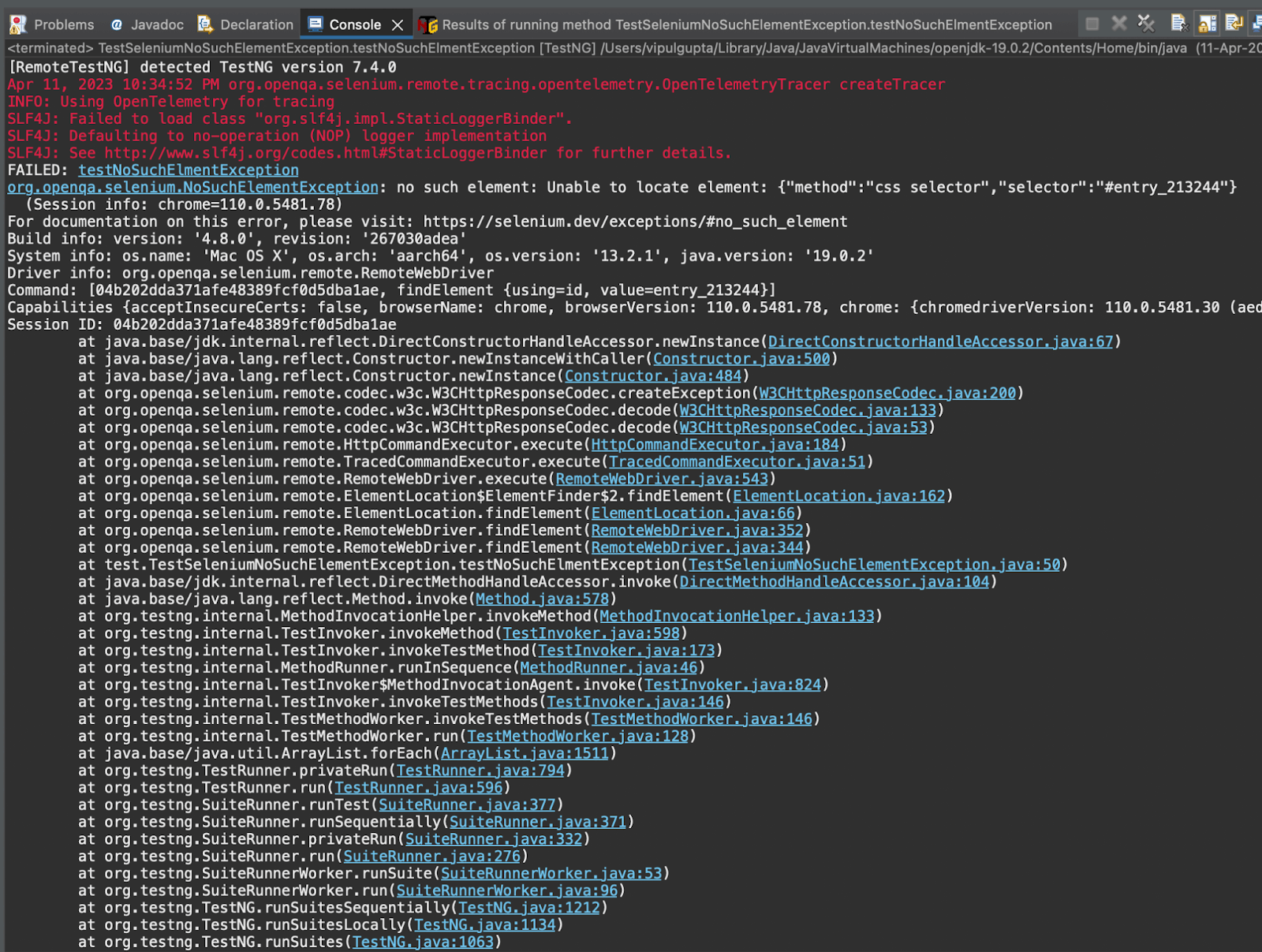Open SuiteRunner.java:332 link

[494, 839]
